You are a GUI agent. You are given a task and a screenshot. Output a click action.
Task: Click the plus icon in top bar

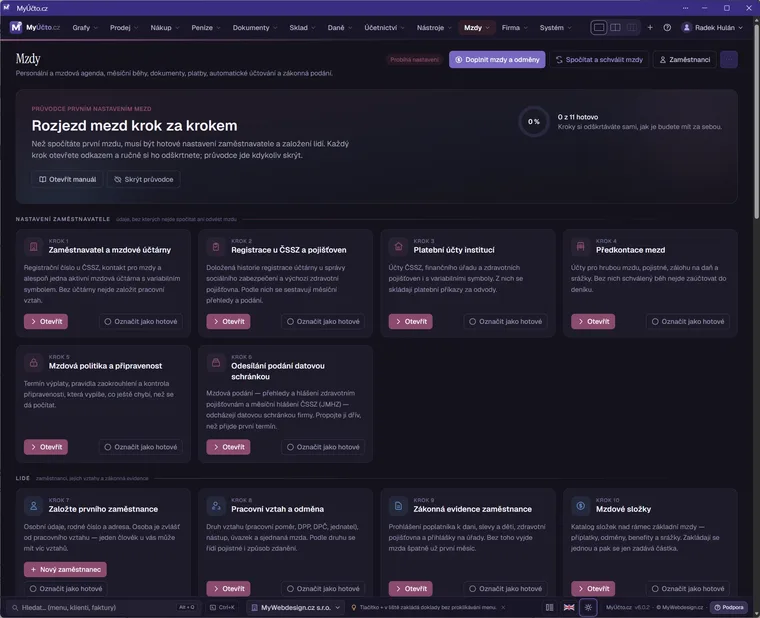click(x=650, y=28)
